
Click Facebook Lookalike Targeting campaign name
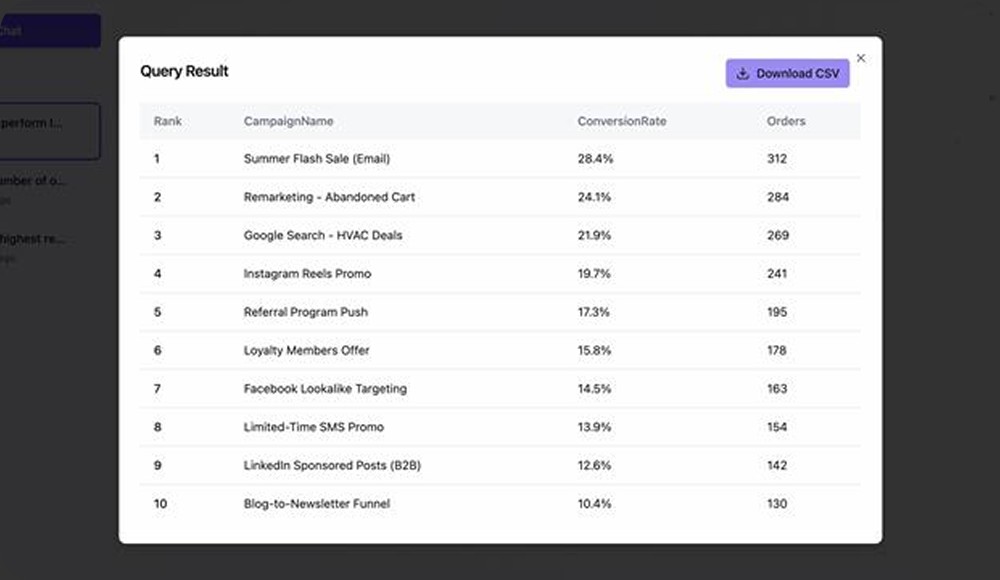pyautogui.click(x=325, y=388)
